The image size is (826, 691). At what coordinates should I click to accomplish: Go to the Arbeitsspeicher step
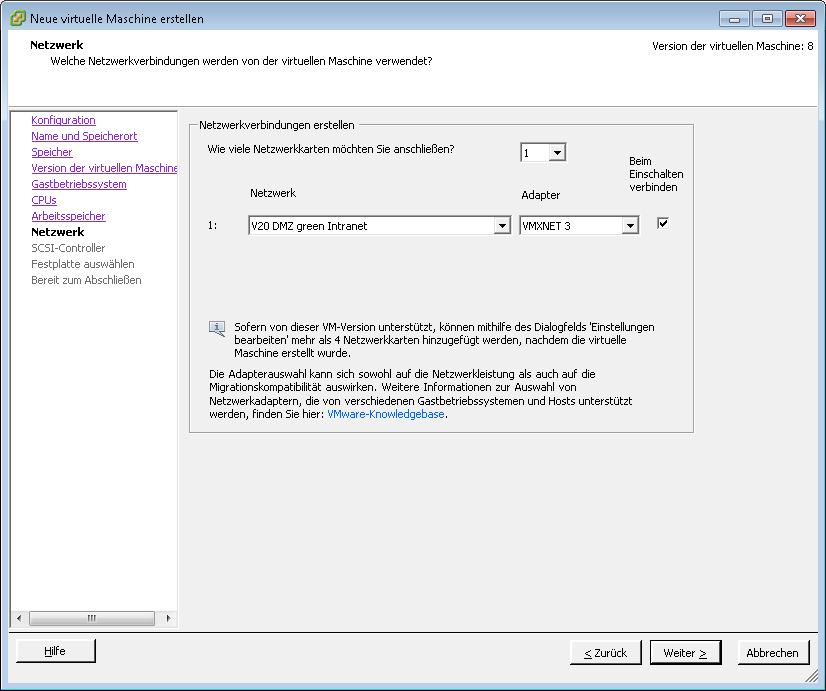[x=68, y=216]
